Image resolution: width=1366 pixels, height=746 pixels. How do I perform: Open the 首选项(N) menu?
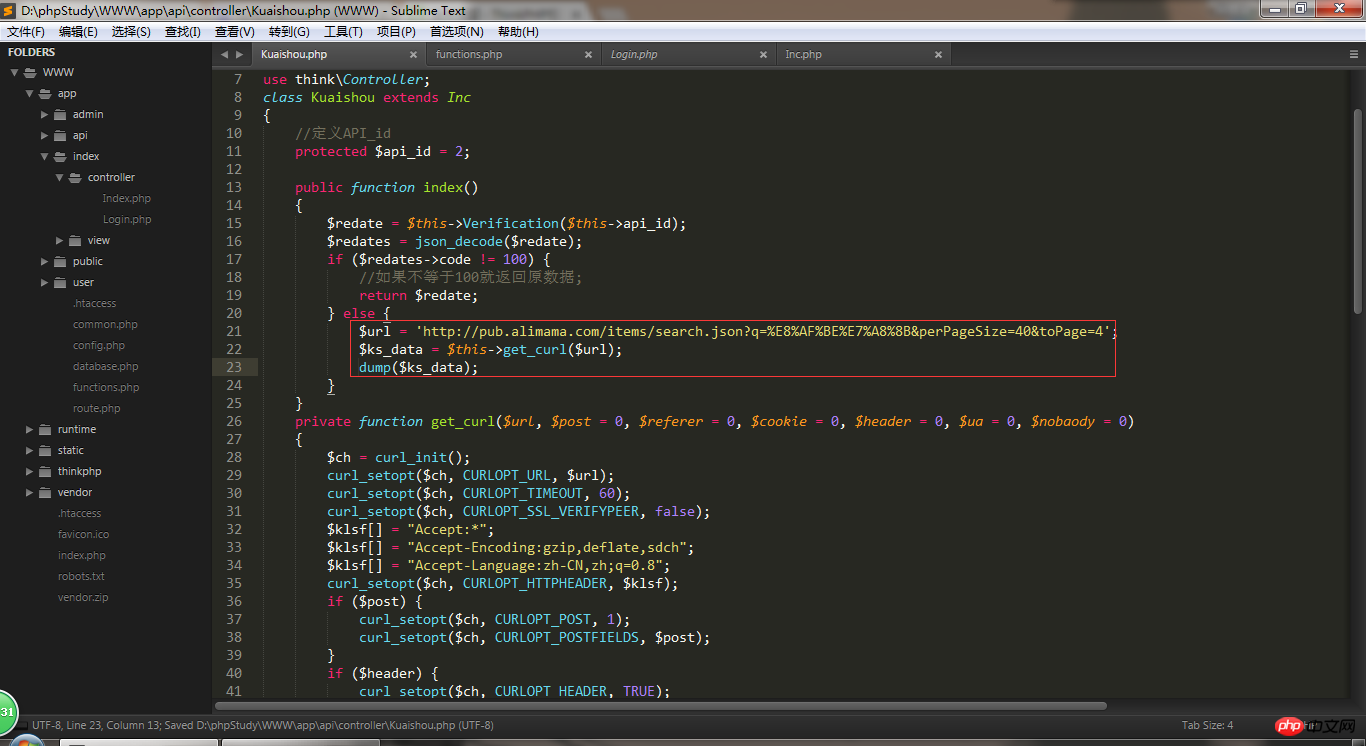pyautogui.click(x=456, y=31)
